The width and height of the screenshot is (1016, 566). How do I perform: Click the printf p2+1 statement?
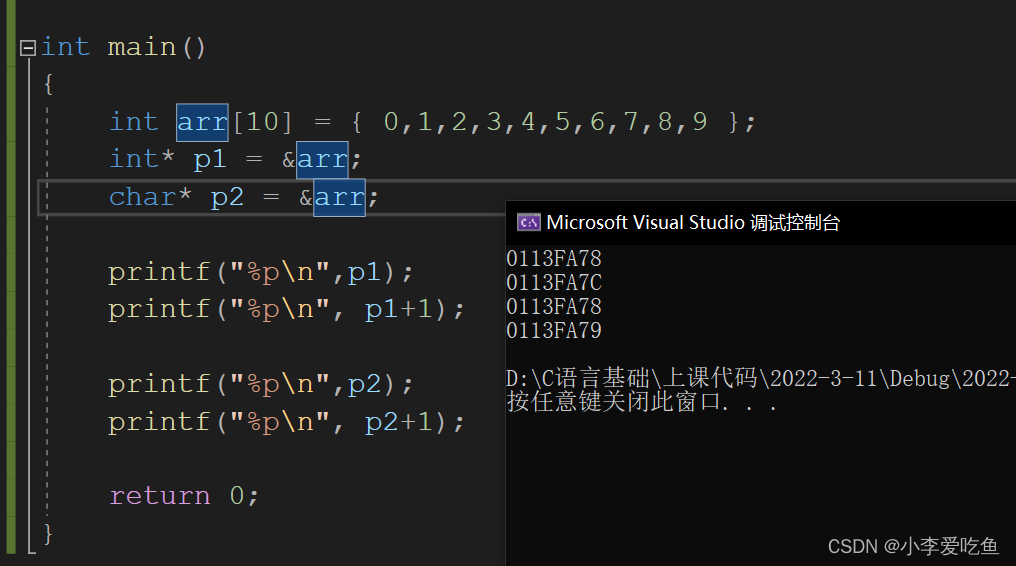(286, 422)
